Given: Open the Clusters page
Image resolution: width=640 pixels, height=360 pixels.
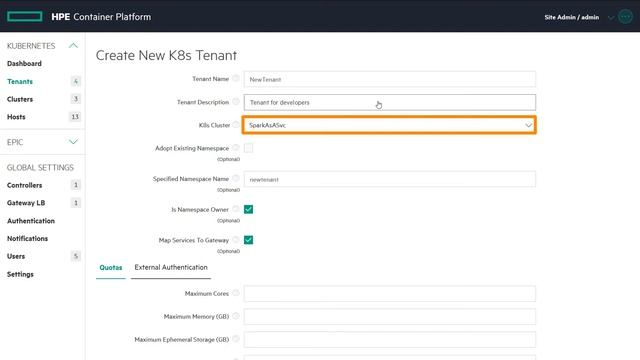Looking at the screenshot, I should pos(20,99).
